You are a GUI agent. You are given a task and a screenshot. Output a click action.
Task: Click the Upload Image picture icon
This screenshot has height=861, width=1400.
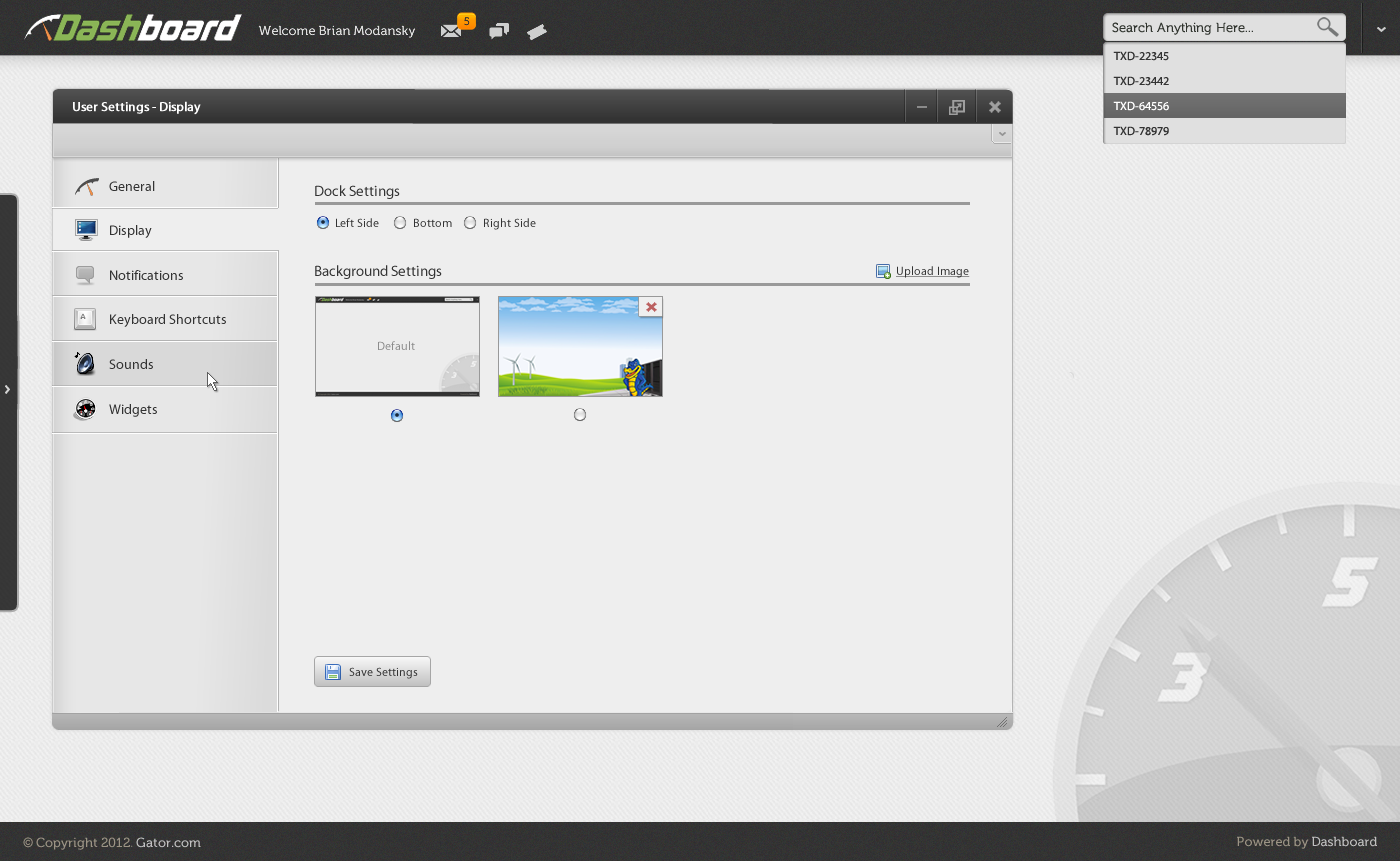pyautogui.click(x=883, y=271)
